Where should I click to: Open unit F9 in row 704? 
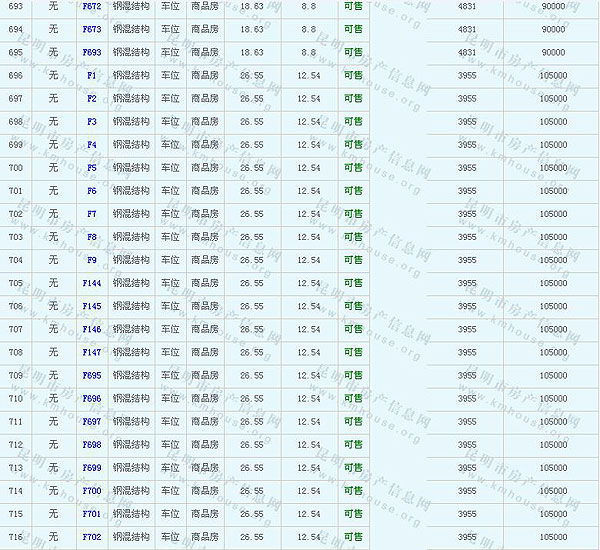[91, 260]
